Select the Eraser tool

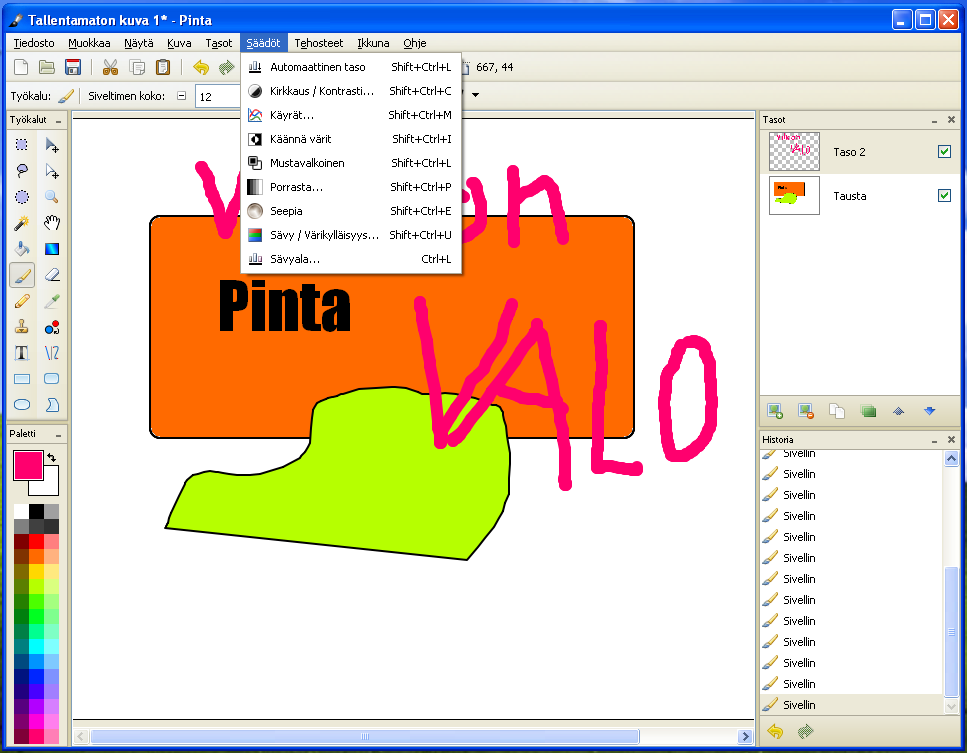tap(52, 275)
